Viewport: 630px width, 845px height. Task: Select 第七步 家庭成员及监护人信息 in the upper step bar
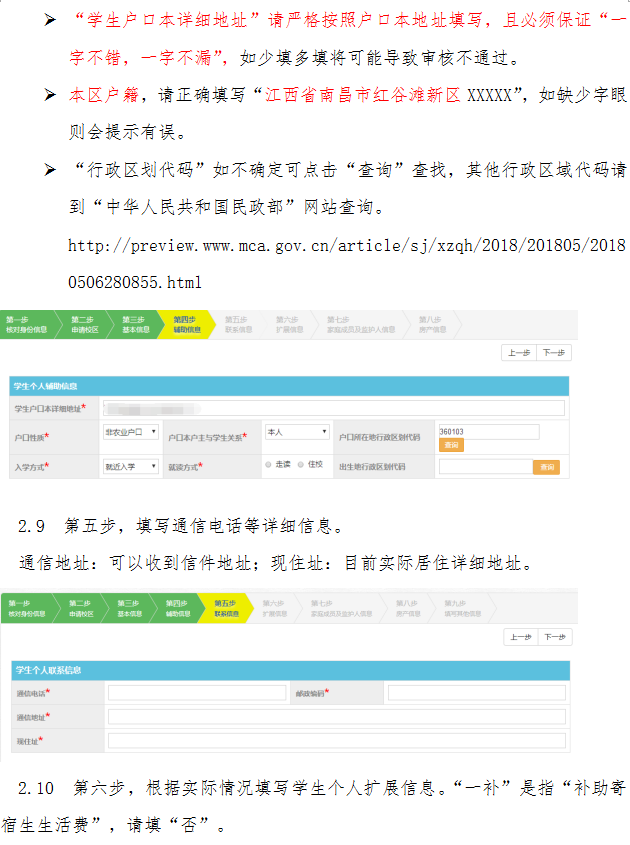click(361, 325)
